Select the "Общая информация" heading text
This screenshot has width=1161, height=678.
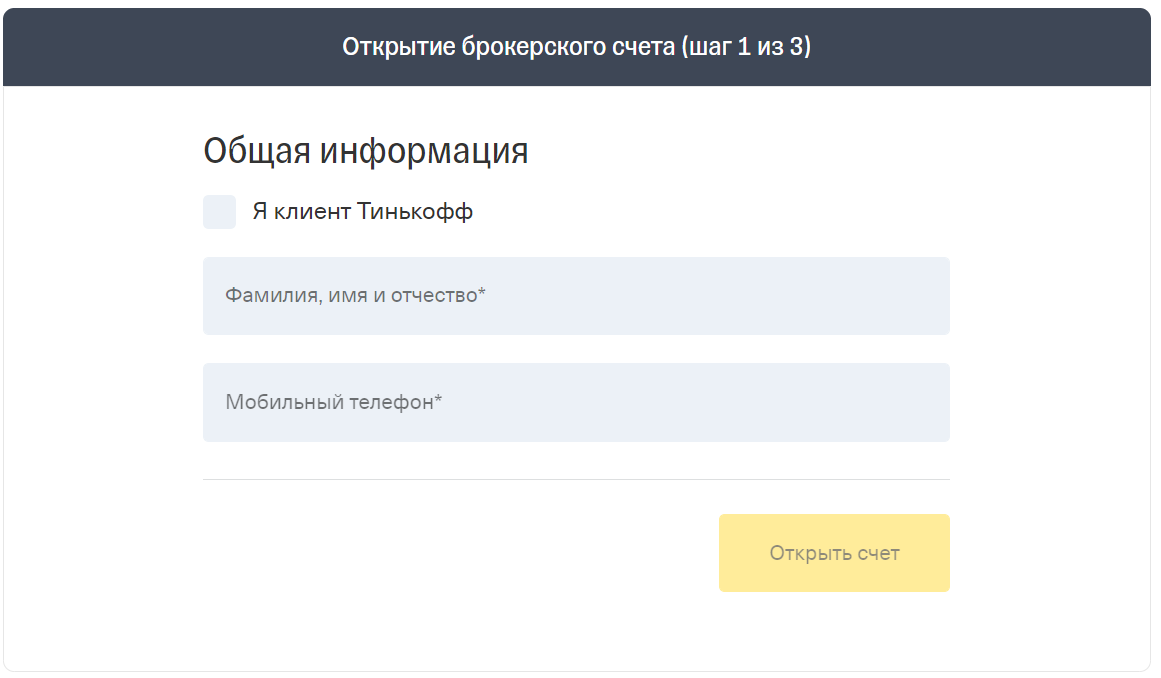(366, 150)
